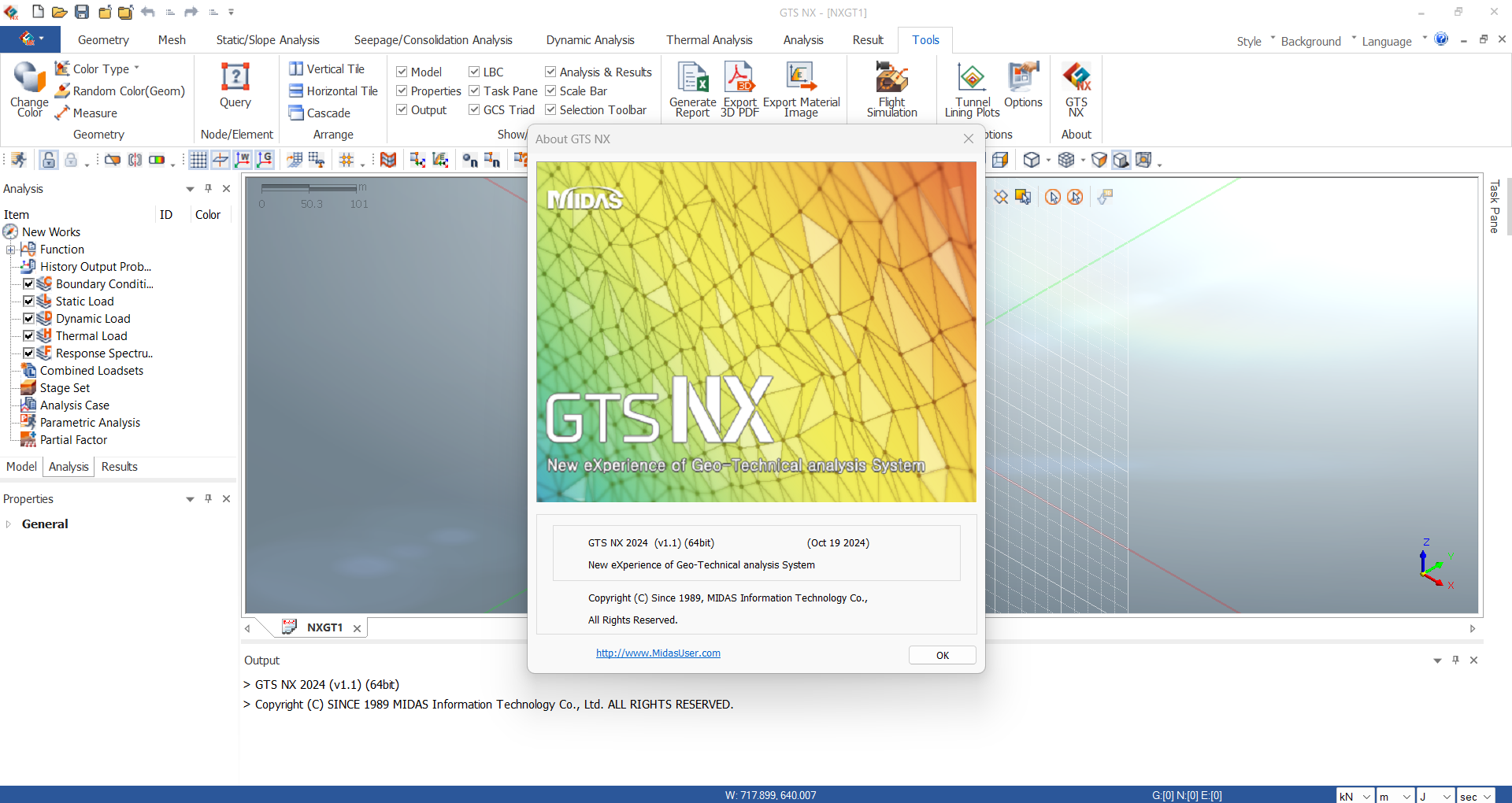1512x803 pixels.
Task: Select the wireframe cube view icon
Action: (x=1032, y=161)
